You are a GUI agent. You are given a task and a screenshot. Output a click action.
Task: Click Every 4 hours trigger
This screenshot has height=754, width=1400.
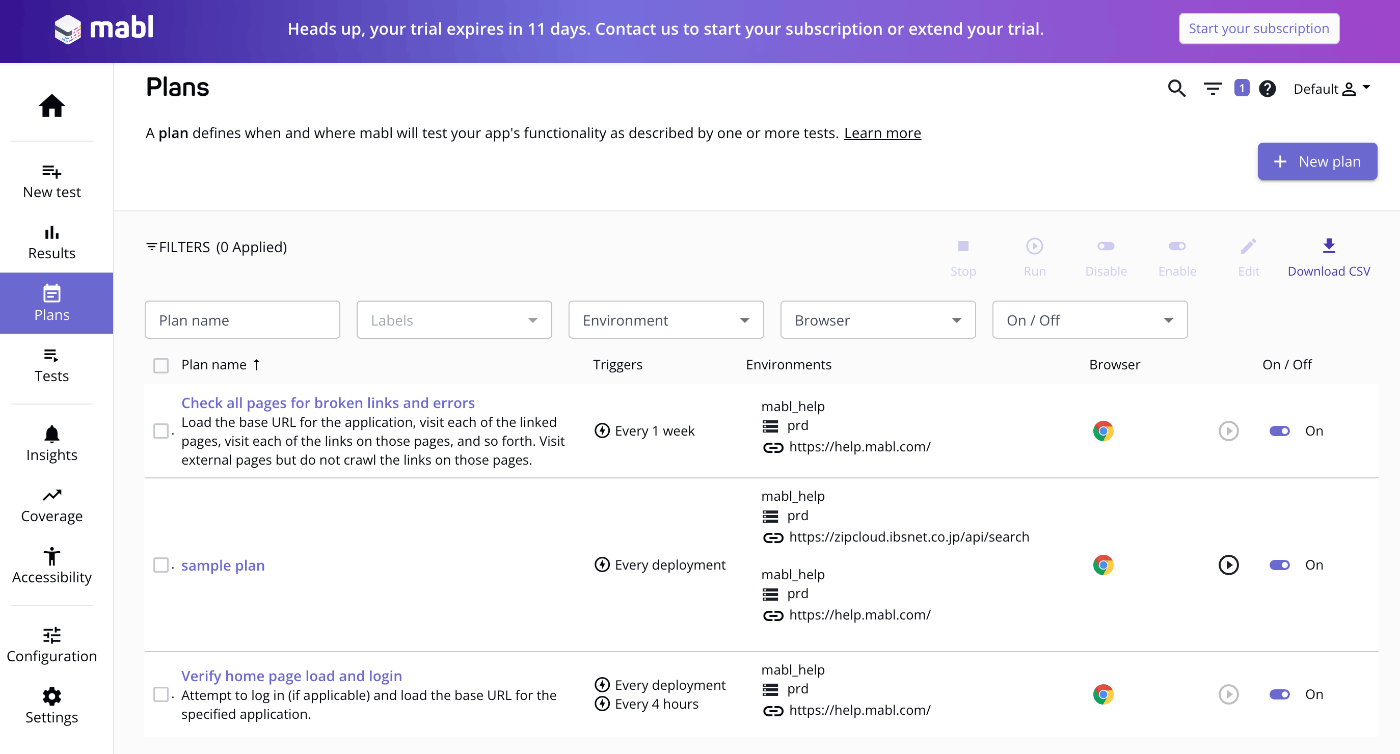pos(646,704)
